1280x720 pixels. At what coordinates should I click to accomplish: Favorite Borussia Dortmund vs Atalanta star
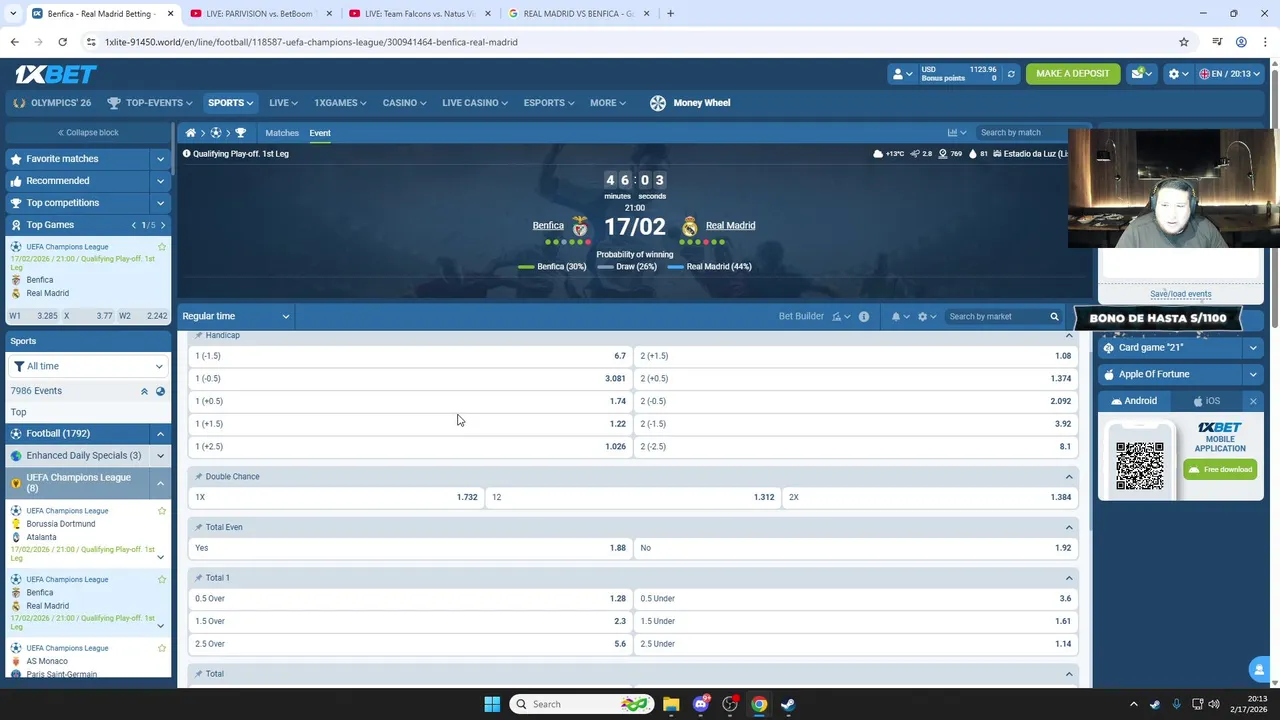pyautogui.click(x=162, y=511)
